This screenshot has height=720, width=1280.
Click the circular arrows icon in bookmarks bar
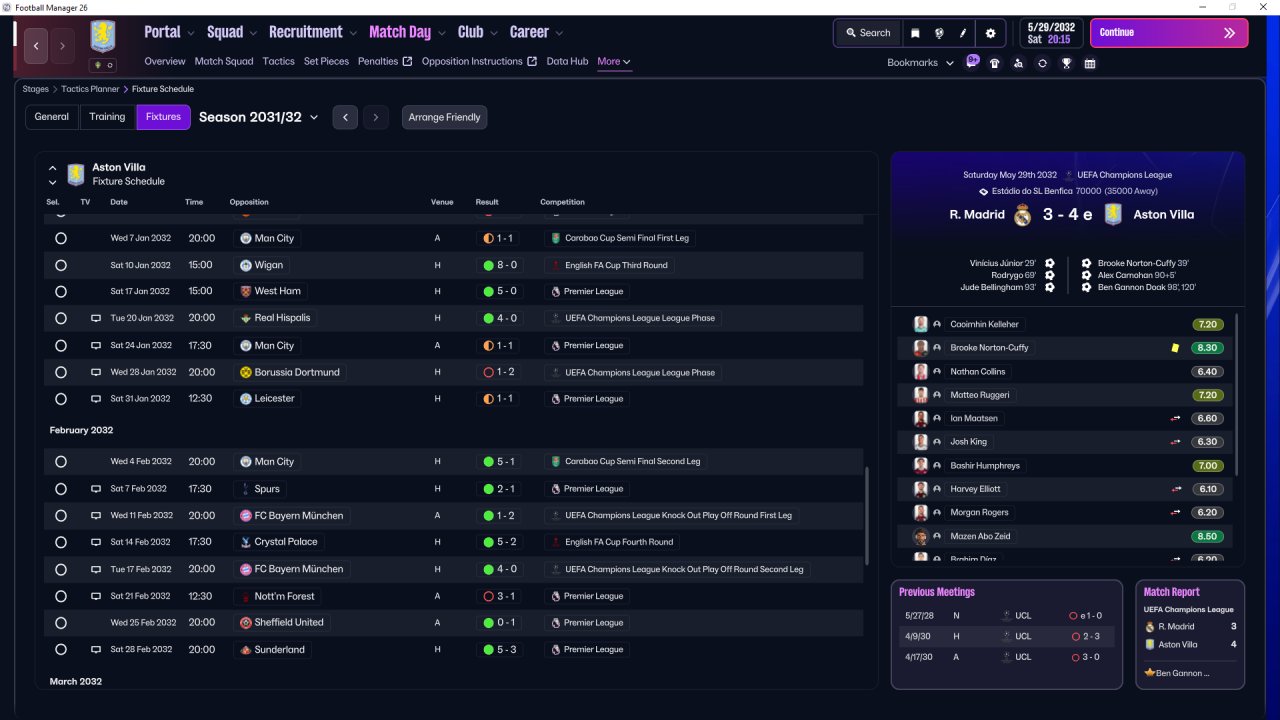(x=1042, y=63)
